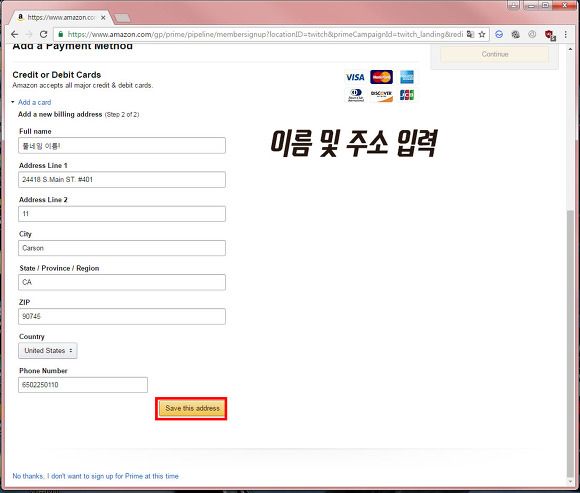Viewport: 580px width, 493px height.
Task: Click the 'Add a new billing address' text
Action: click(60, 114)
